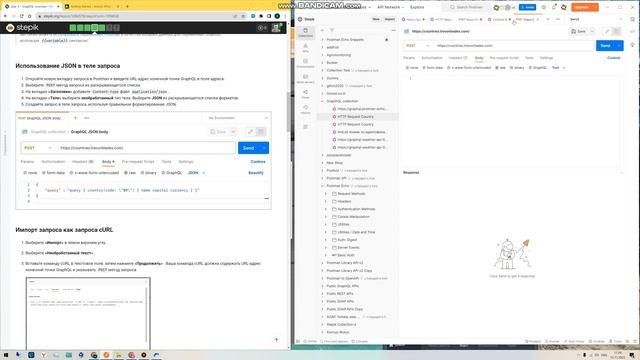
Task: Open the request Settings tab
Action: coord(546,58)
